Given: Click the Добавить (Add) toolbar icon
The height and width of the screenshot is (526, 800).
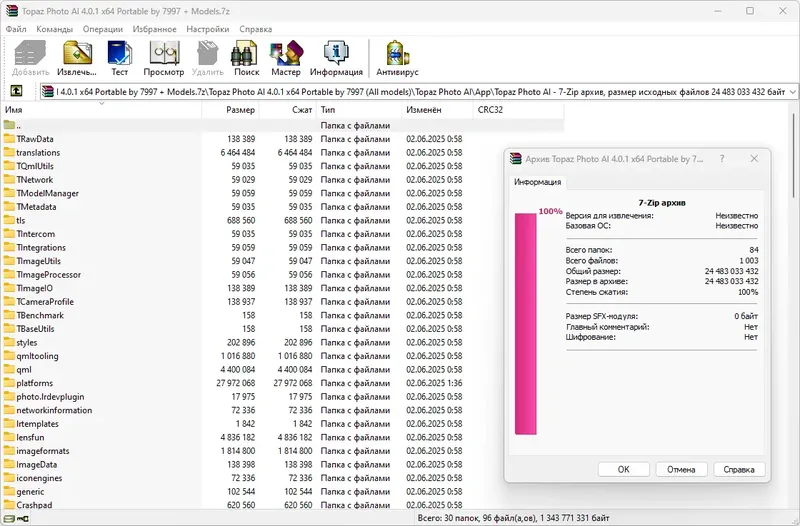Looking at the screenshot, I should [30, 58].
